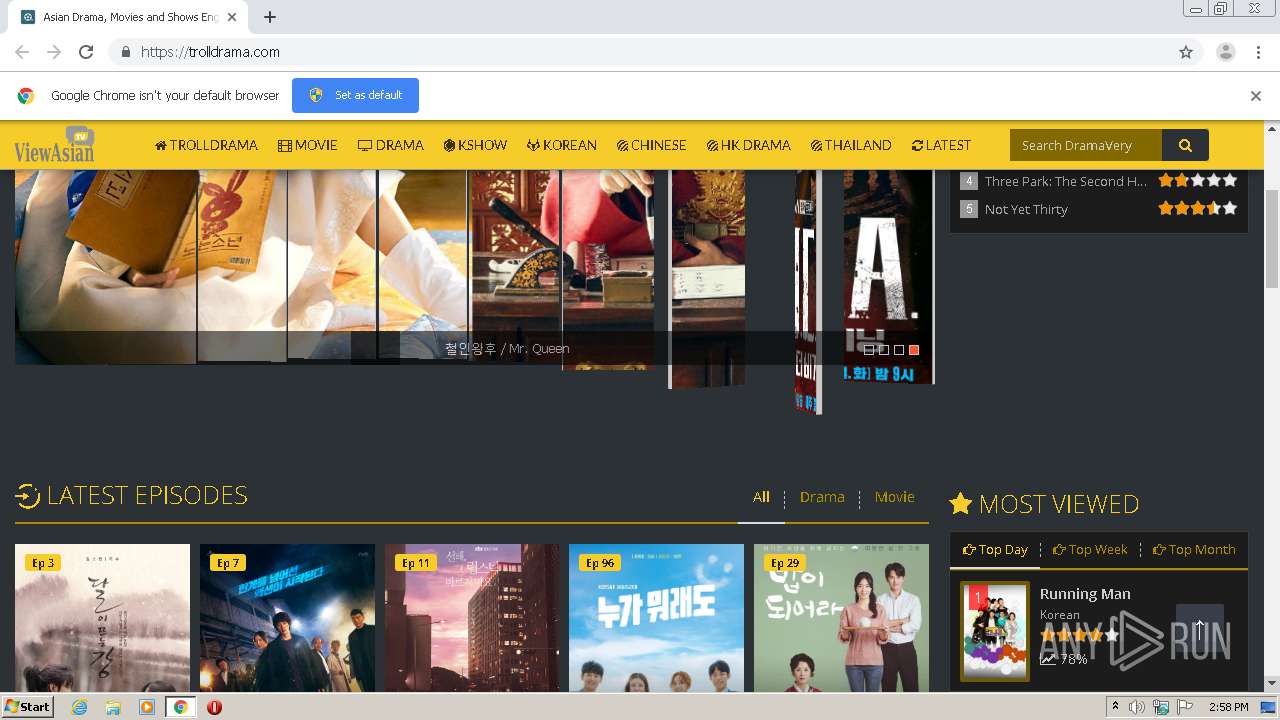Open the Chrome menu
This screenshot has height=720, width=1280.
pos(1256,52)
